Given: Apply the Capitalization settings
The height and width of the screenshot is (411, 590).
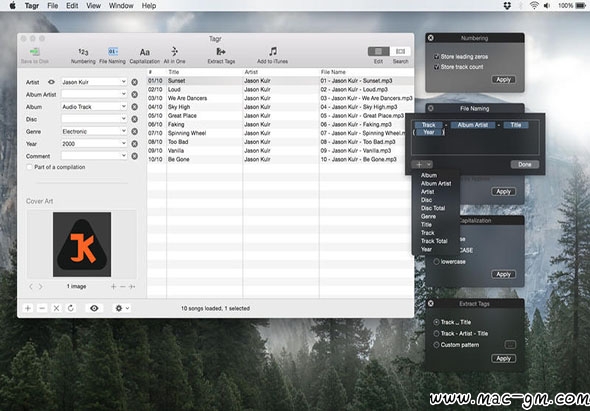Looking at the screenshot, I should [503, 274].
